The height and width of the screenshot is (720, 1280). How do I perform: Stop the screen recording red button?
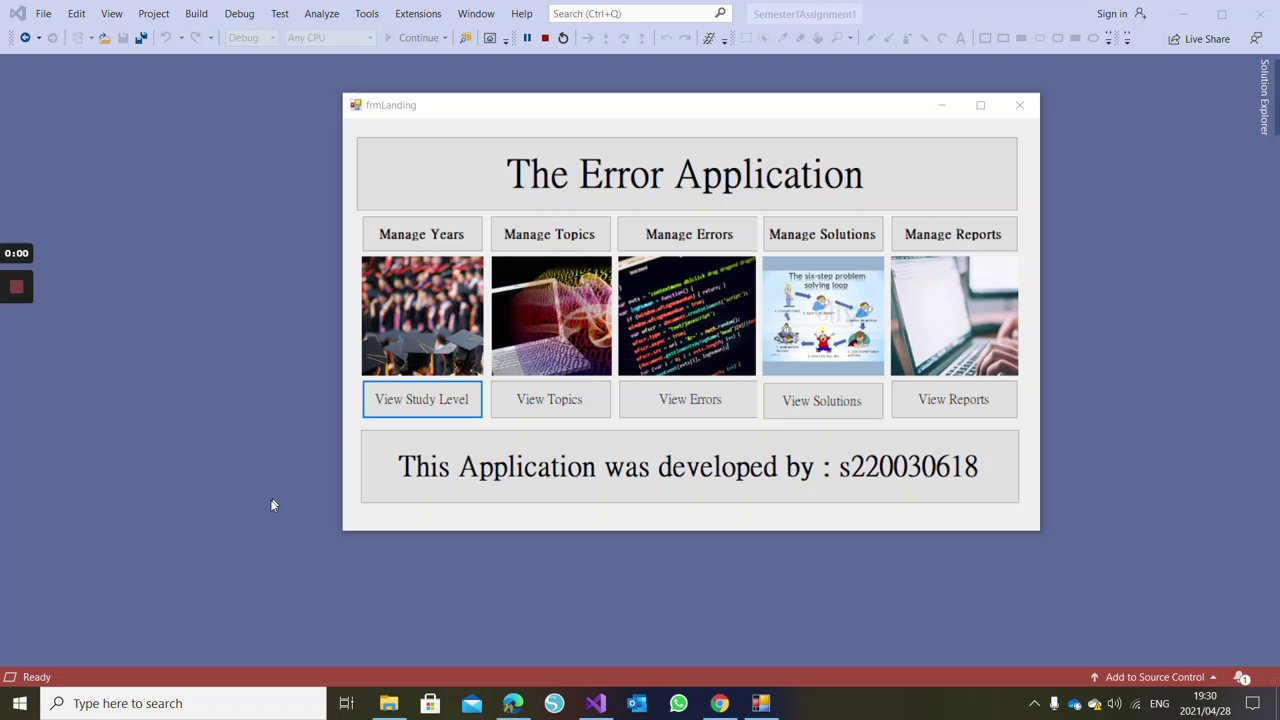pyautogui.click(x=17, y=288)
